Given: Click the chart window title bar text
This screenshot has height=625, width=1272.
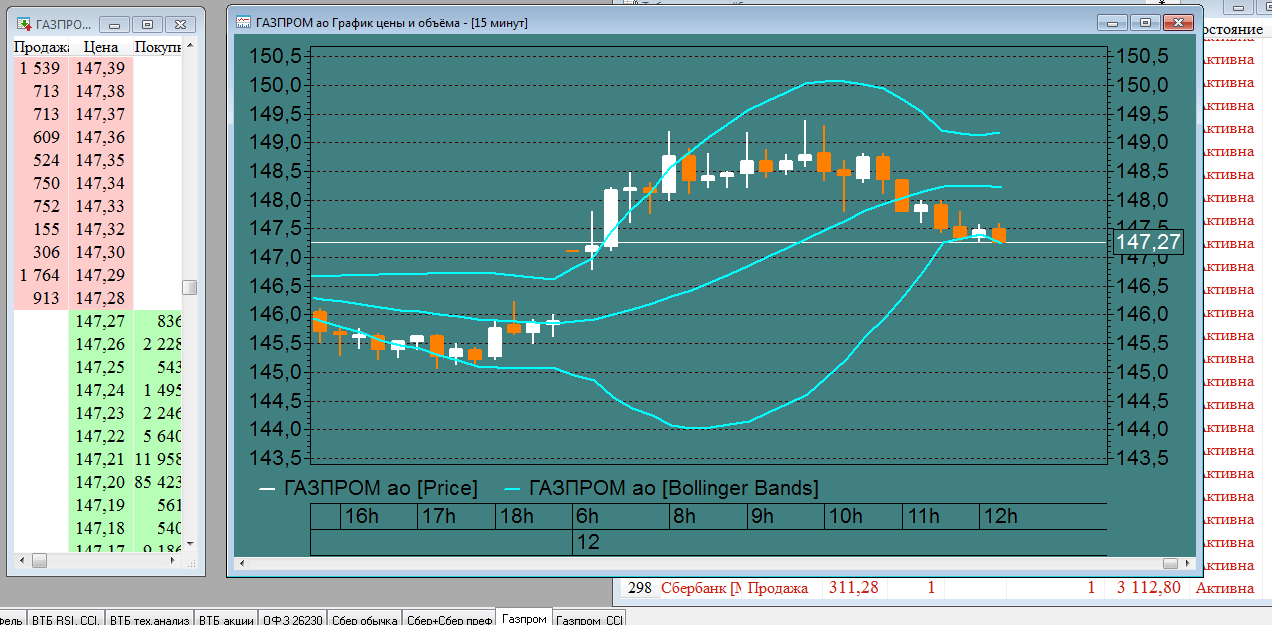Looking at the screenshot, I should pos(391,22).
